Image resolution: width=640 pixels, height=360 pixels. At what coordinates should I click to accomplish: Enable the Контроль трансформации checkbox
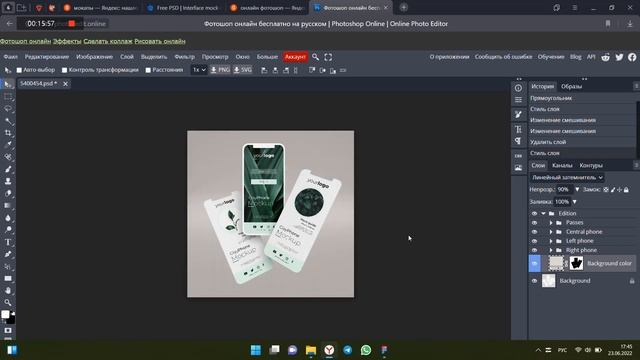click(x=64, y=70)
